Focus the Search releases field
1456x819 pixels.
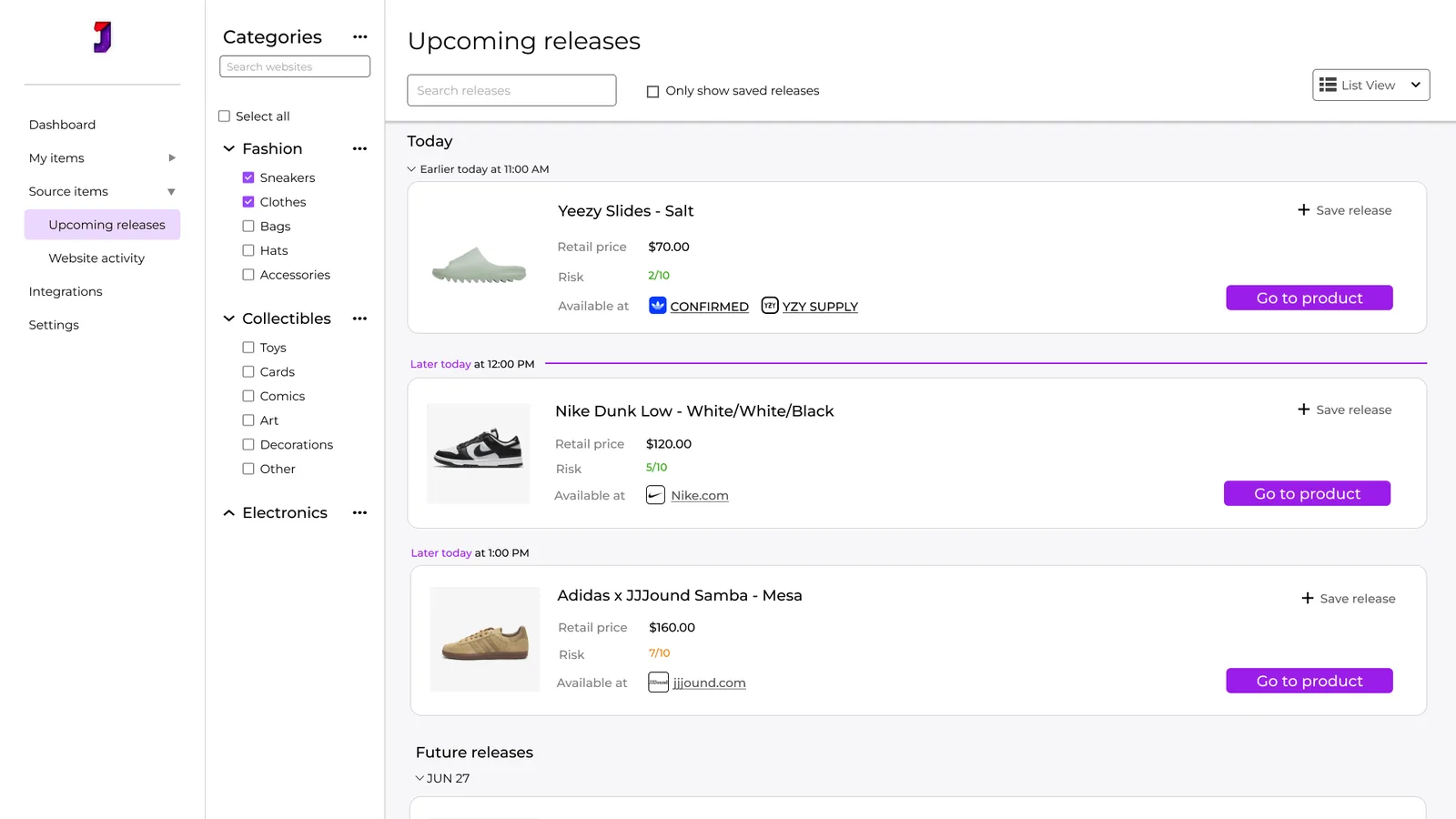point(511,90)
